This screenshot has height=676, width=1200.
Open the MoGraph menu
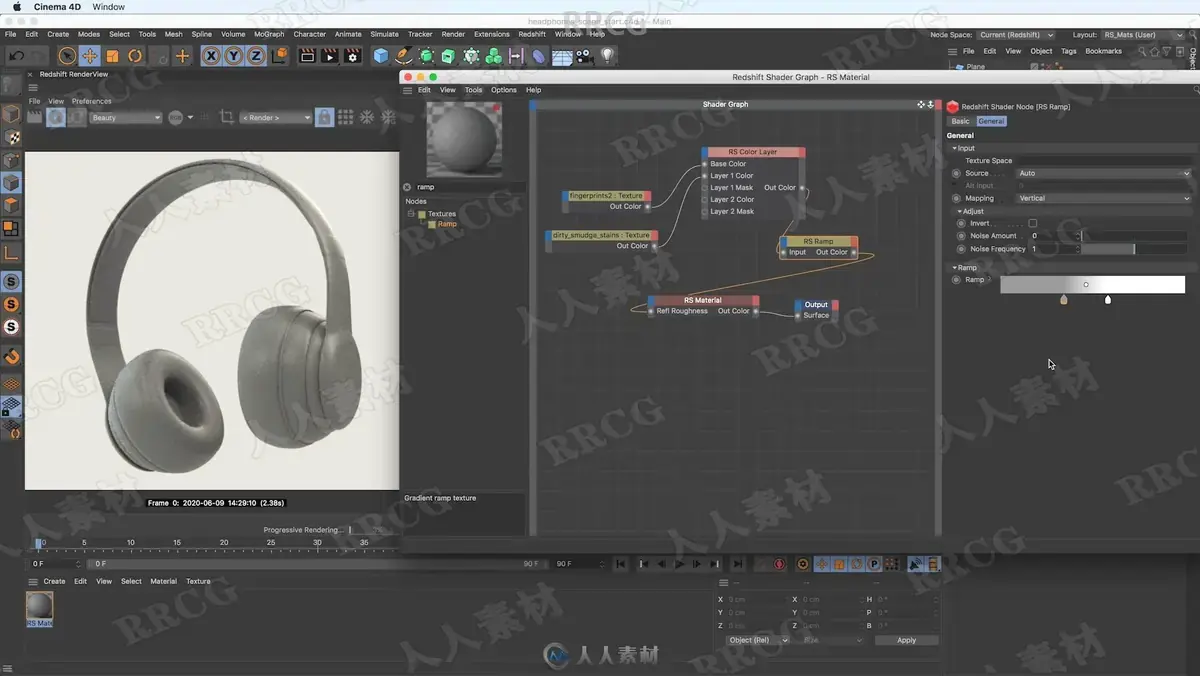coord(269,34)
